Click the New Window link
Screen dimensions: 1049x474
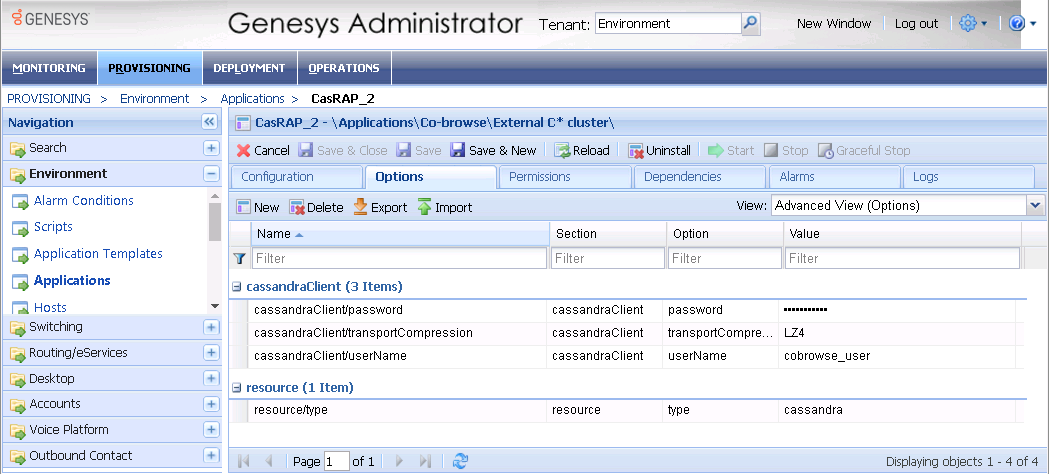click(x=834, y=23)
